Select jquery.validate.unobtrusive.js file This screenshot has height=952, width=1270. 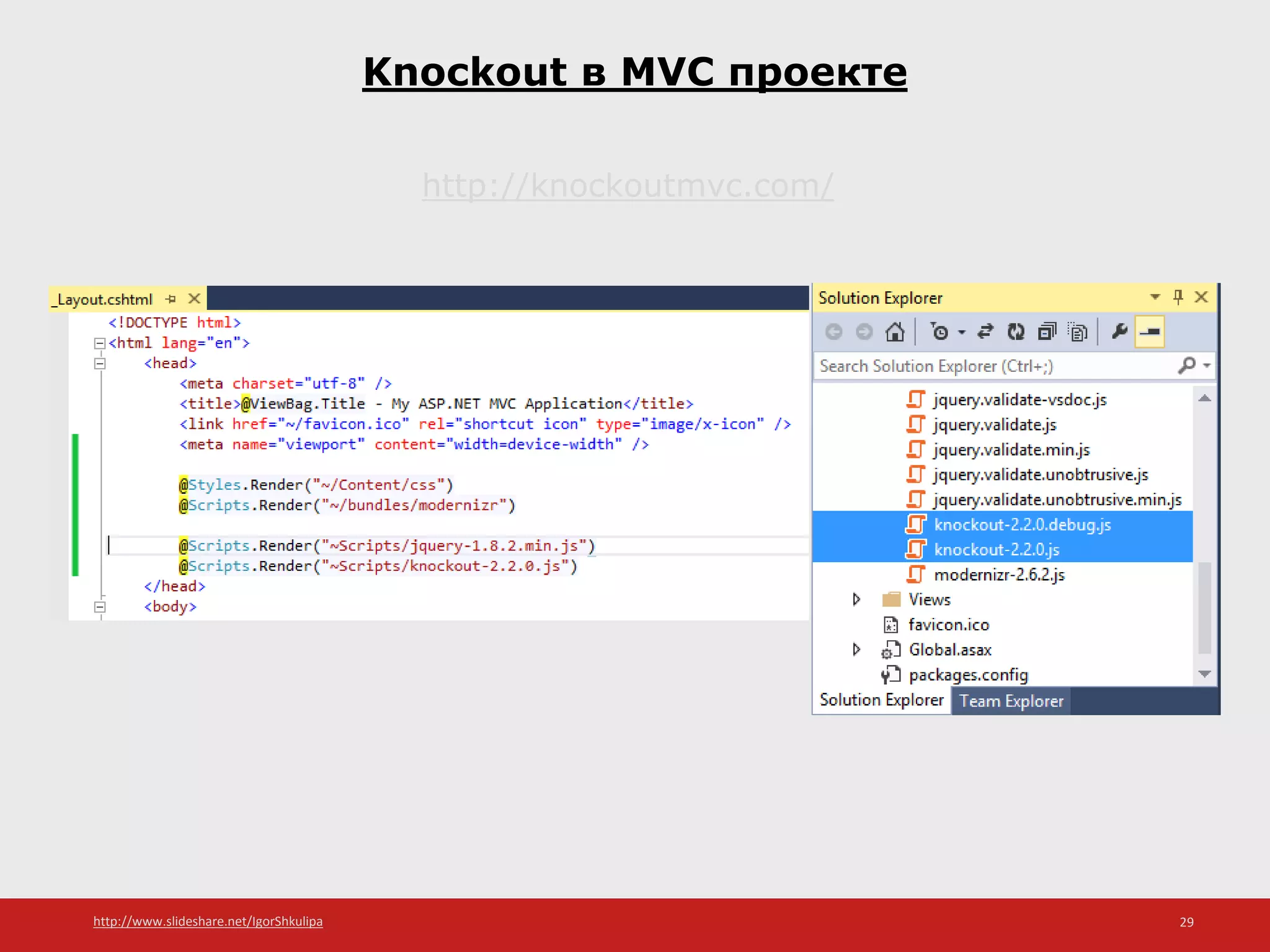click(x=1041, y=475)
